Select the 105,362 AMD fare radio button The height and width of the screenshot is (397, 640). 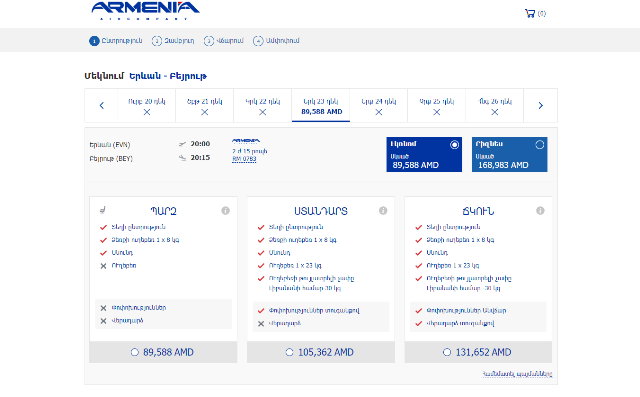point(289,352)
